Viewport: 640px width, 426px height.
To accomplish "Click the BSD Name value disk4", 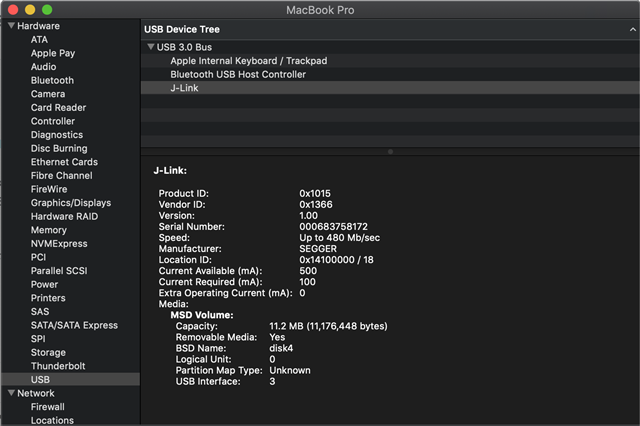I will [281, 348].
